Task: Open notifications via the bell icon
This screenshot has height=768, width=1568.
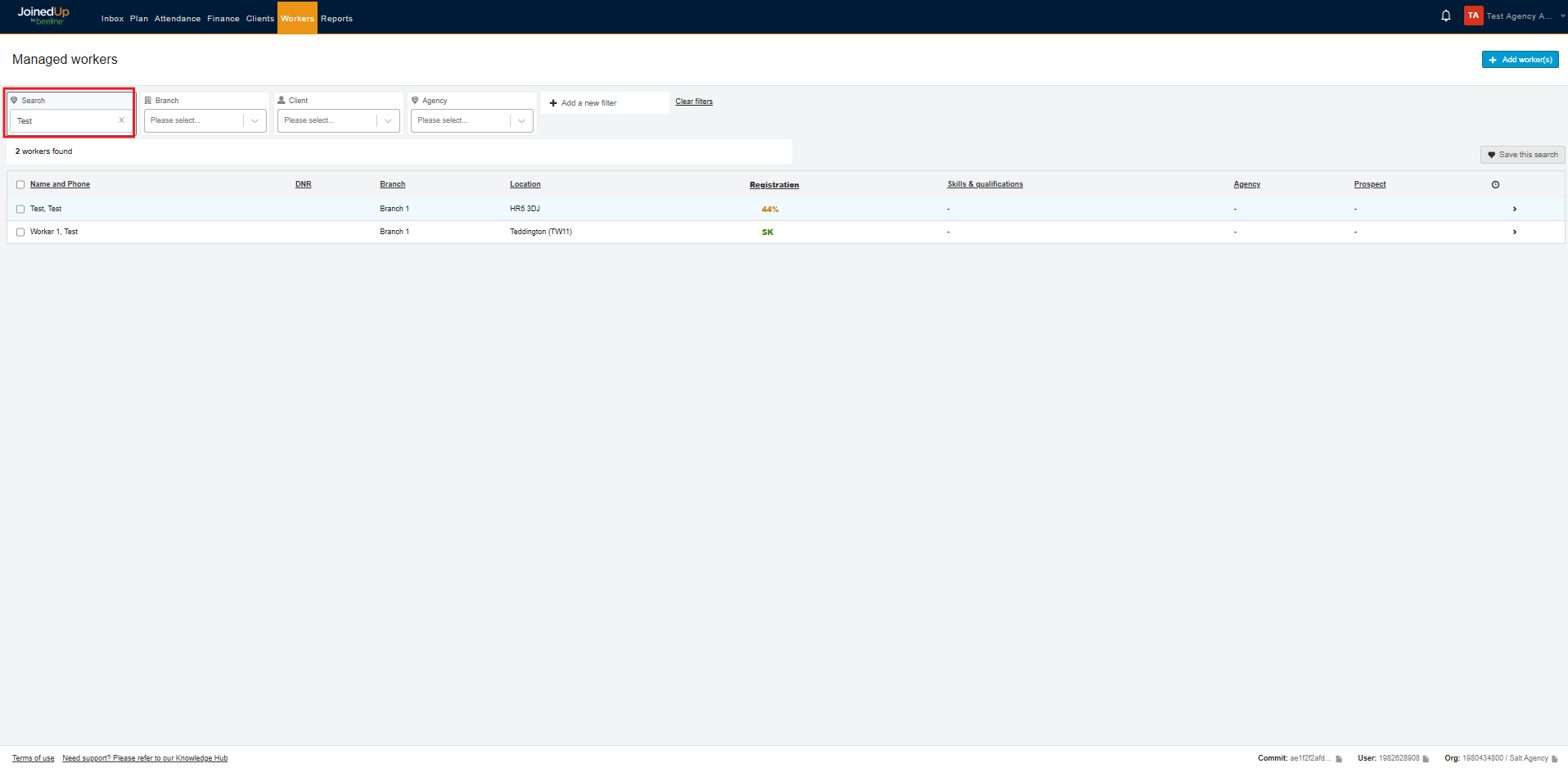Action: 1446,15
